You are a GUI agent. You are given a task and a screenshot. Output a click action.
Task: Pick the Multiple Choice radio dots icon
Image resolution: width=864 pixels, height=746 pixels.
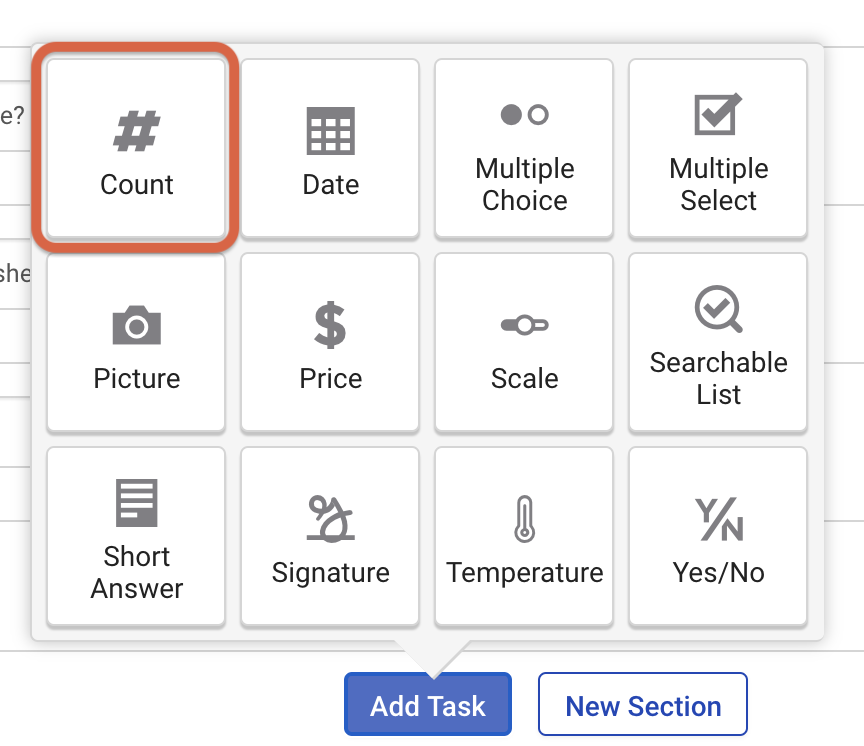pos(525,115)
